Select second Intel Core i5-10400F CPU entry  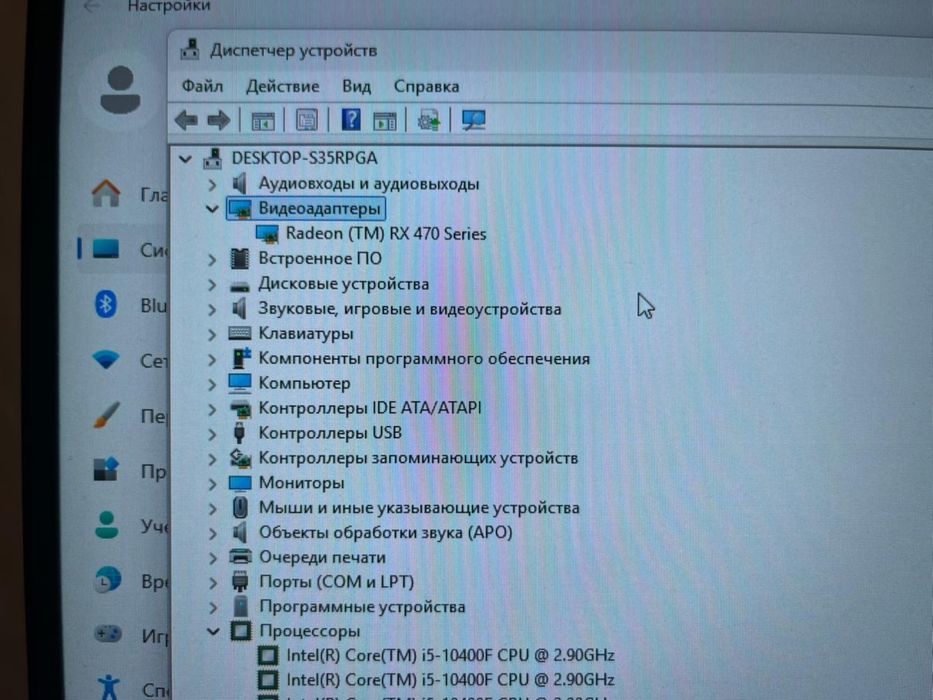click(x=450, y=680)
